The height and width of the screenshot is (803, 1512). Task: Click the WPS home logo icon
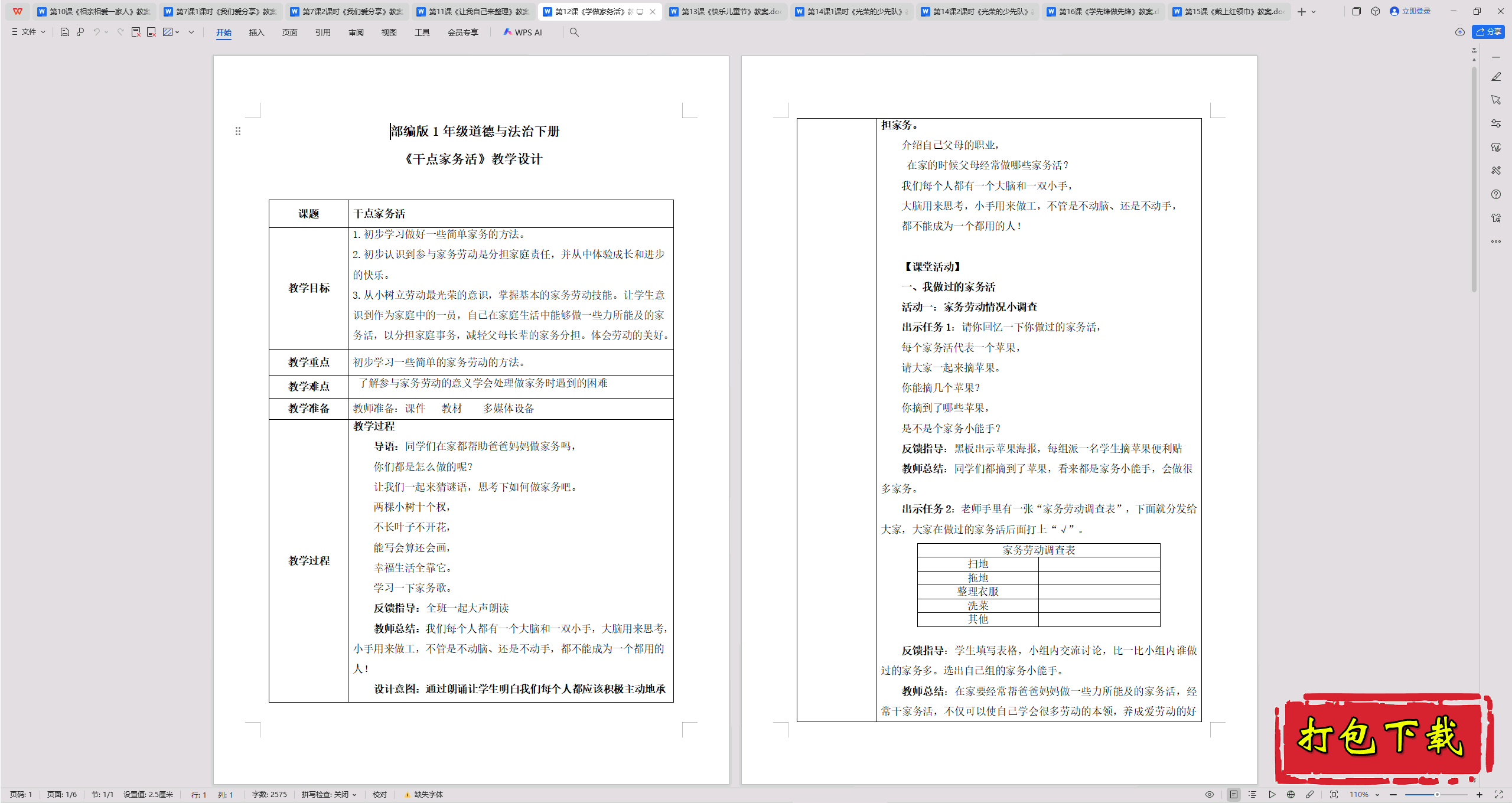tap(18, 11)
